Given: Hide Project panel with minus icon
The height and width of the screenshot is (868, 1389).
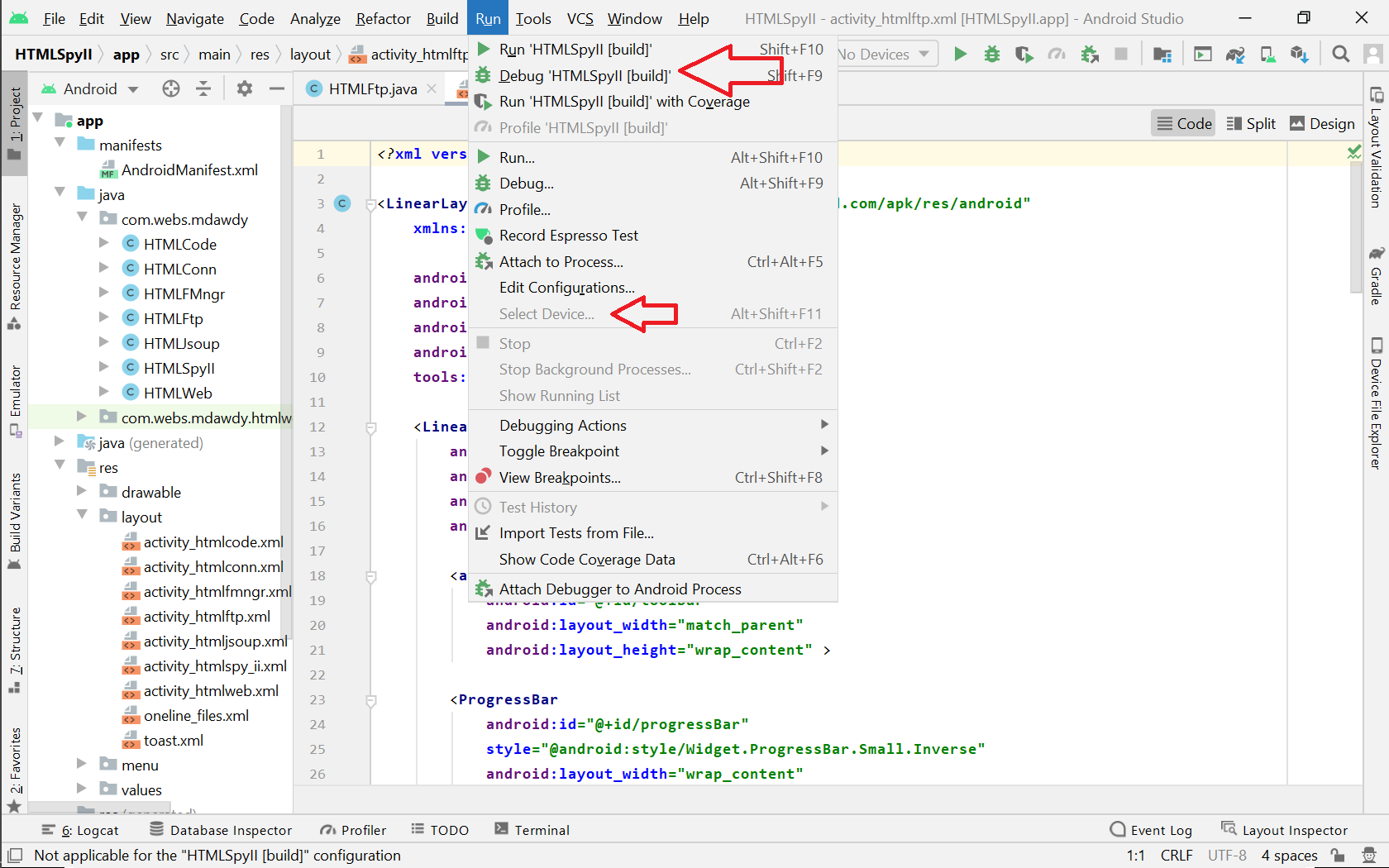Looking at the screenshot, I should [277, 88].
